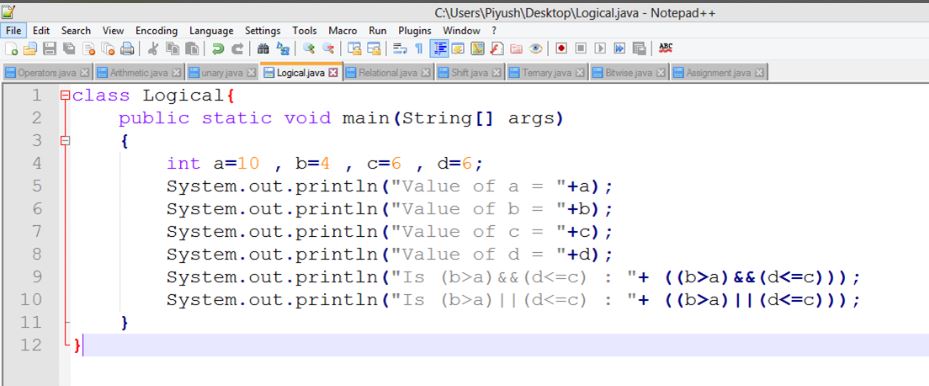Switch to the Bitwise.java tab
Screen dimensions: 929x386
(x=629, y=73)
